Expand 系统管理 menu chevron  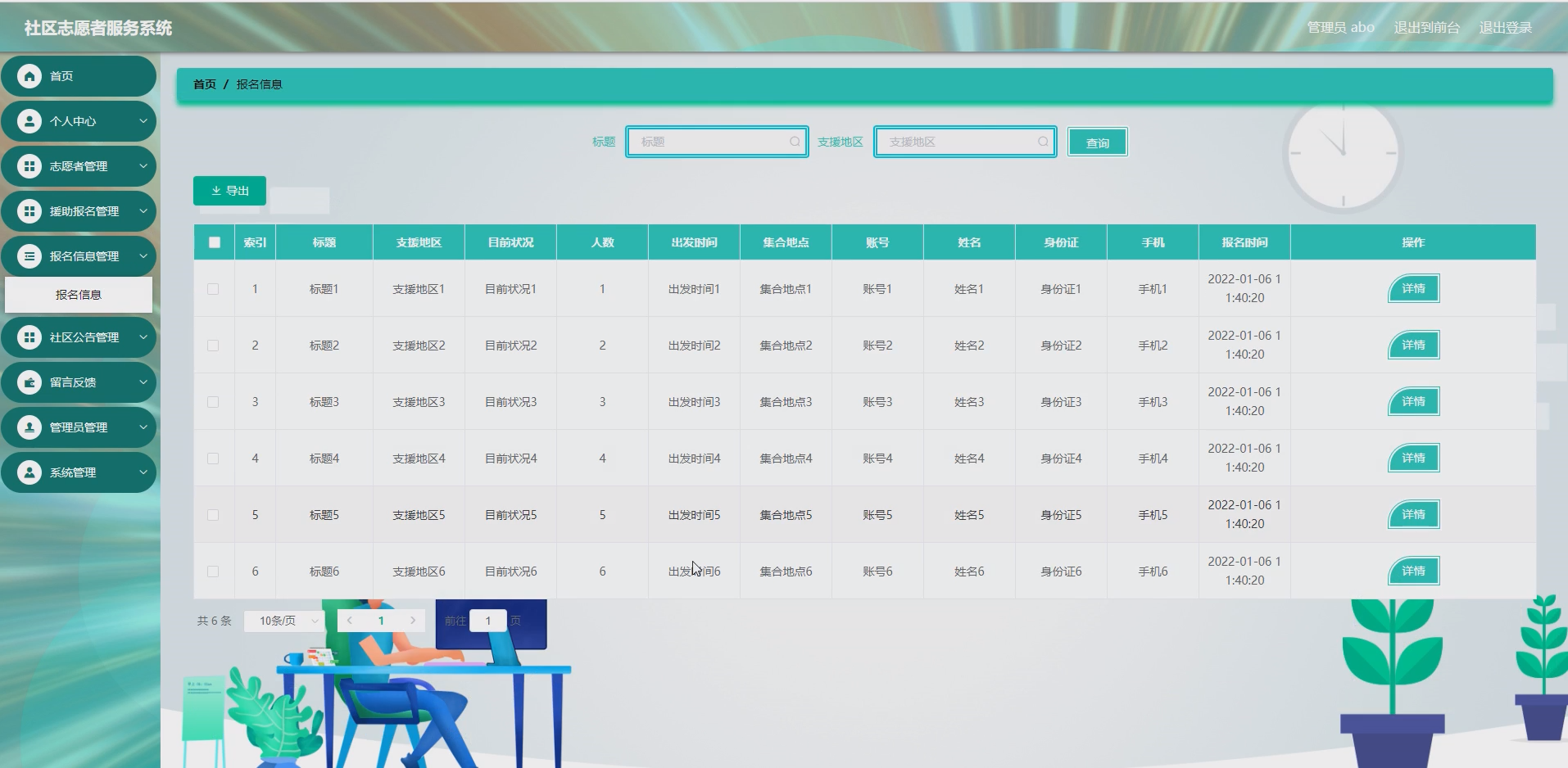point(143,472)
